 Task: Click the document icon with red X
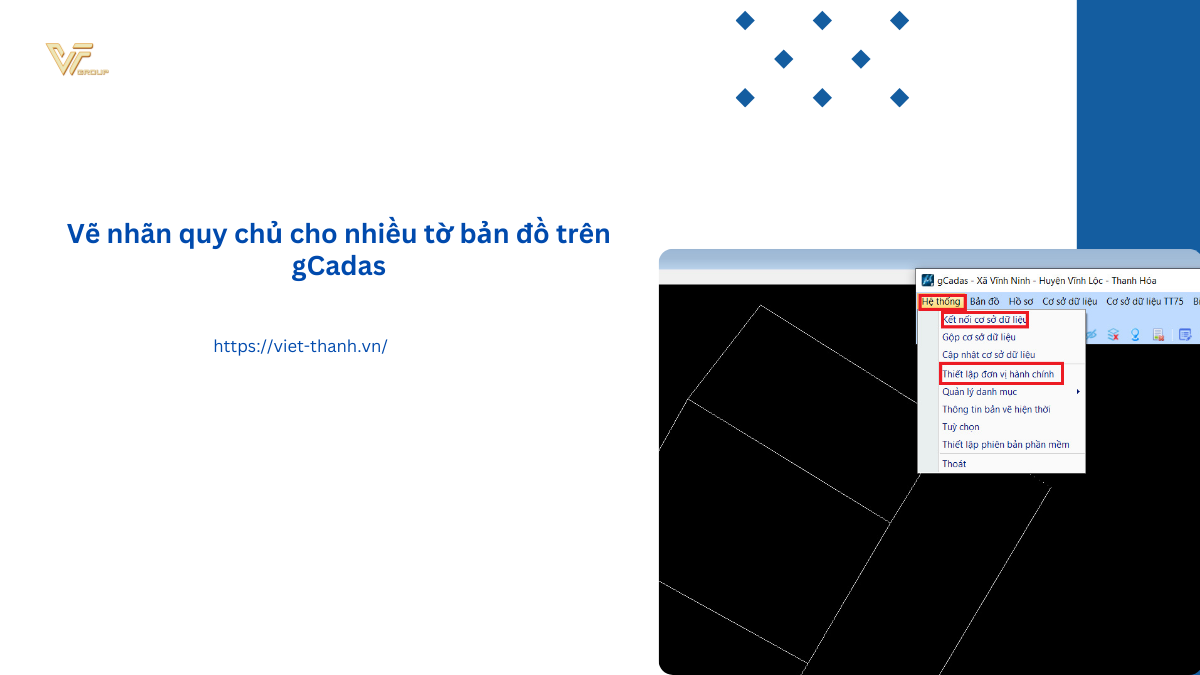1158,334
